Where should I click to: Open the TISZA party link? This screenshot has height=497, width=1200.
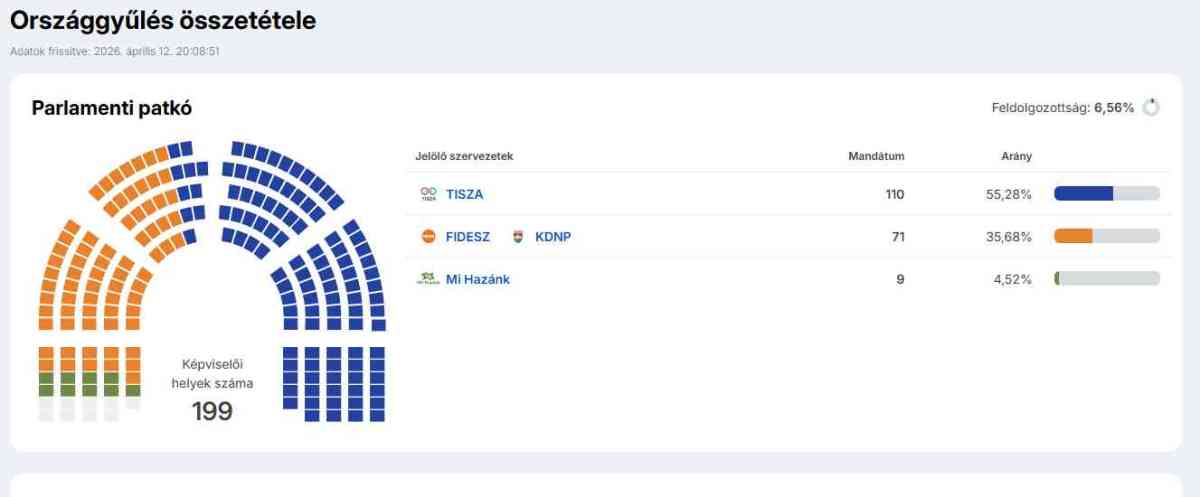click(464, 194)
